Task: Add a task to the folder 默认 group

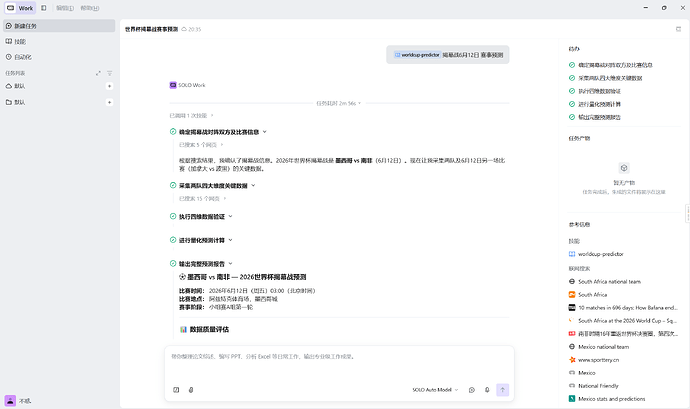Action: (109, 102)
